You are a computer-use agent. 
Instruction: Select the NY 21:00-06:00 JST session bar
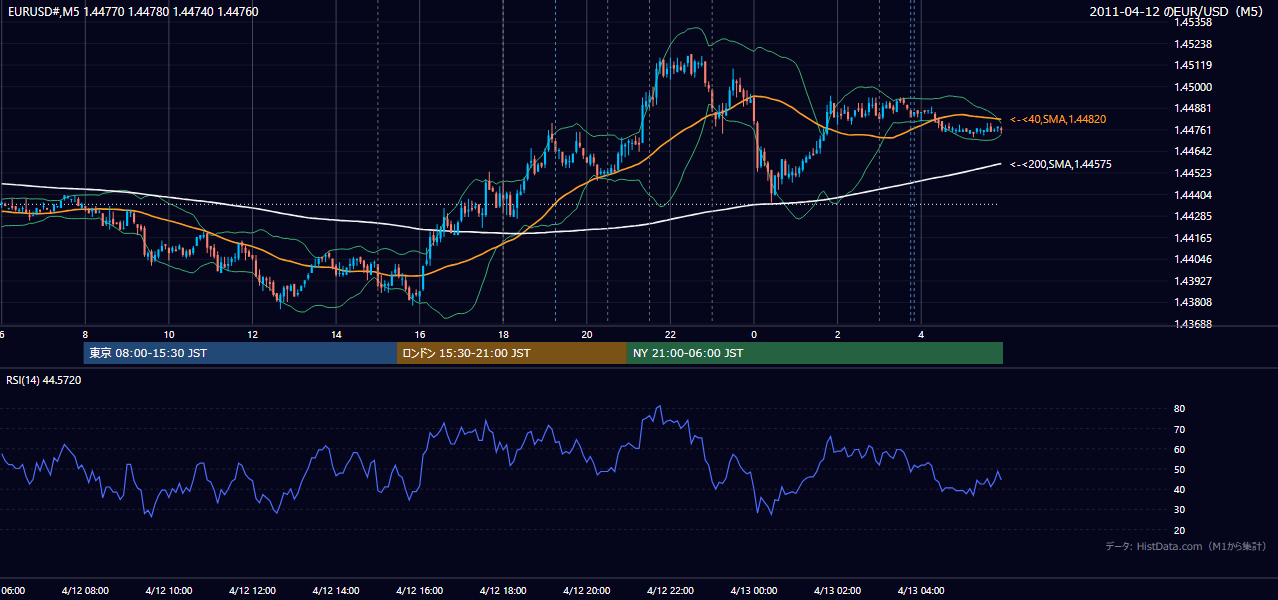[x=815, y=353]
